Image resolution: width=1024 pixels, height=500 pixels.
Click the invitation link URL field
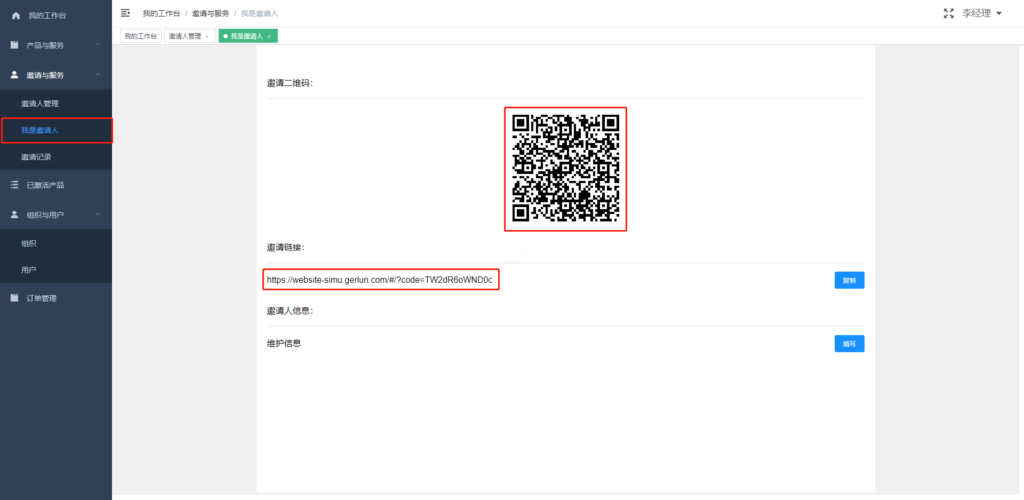(x=381, y=280)
